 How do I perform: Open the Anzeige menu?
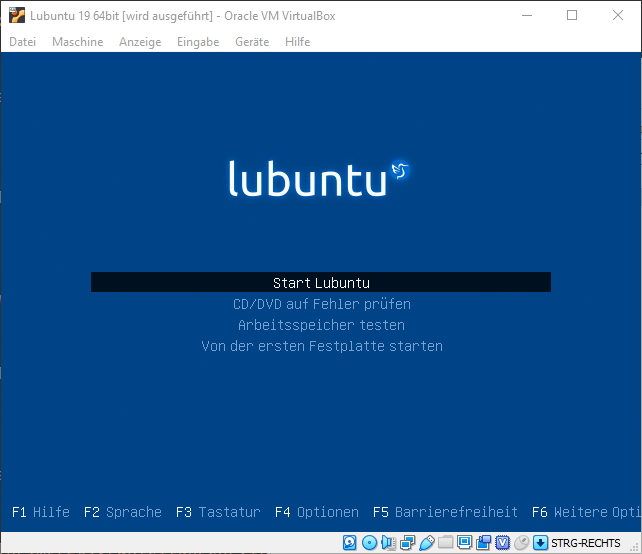[140, 42]
